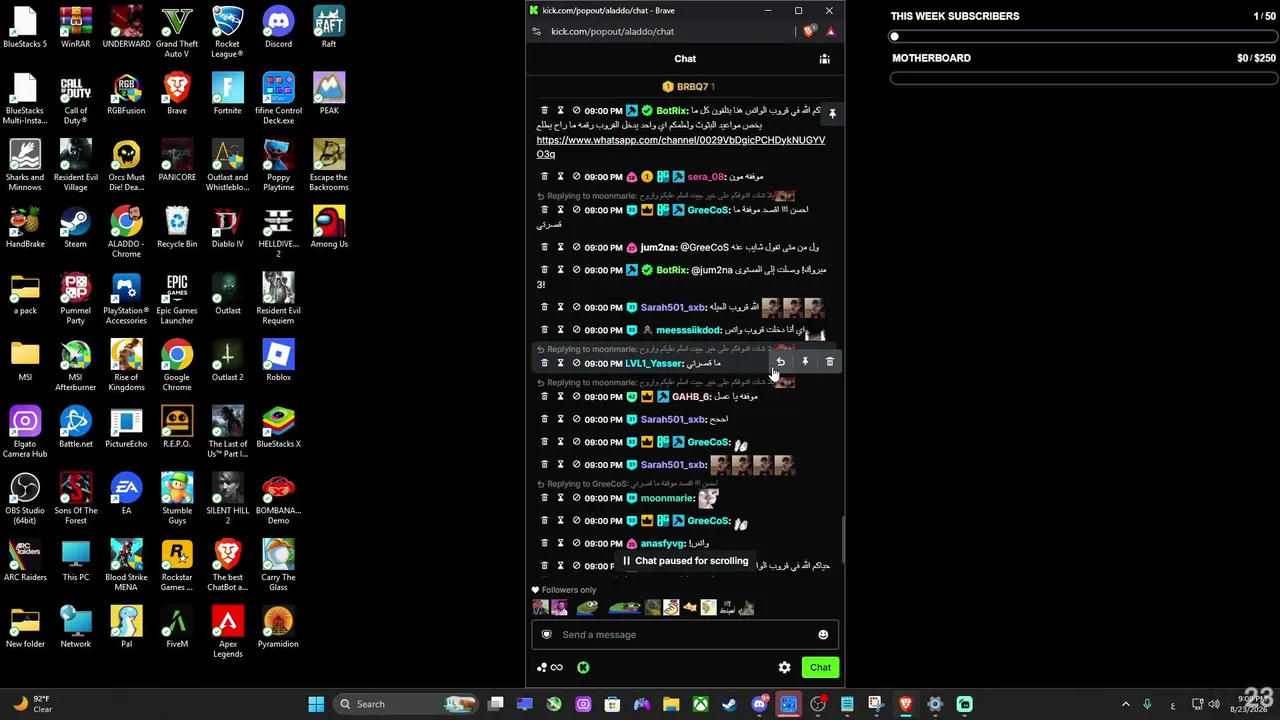Screen dimensions: 1280x720
Task: Click the green Kick logo icon below input
Action: click(x=583, y=667)
